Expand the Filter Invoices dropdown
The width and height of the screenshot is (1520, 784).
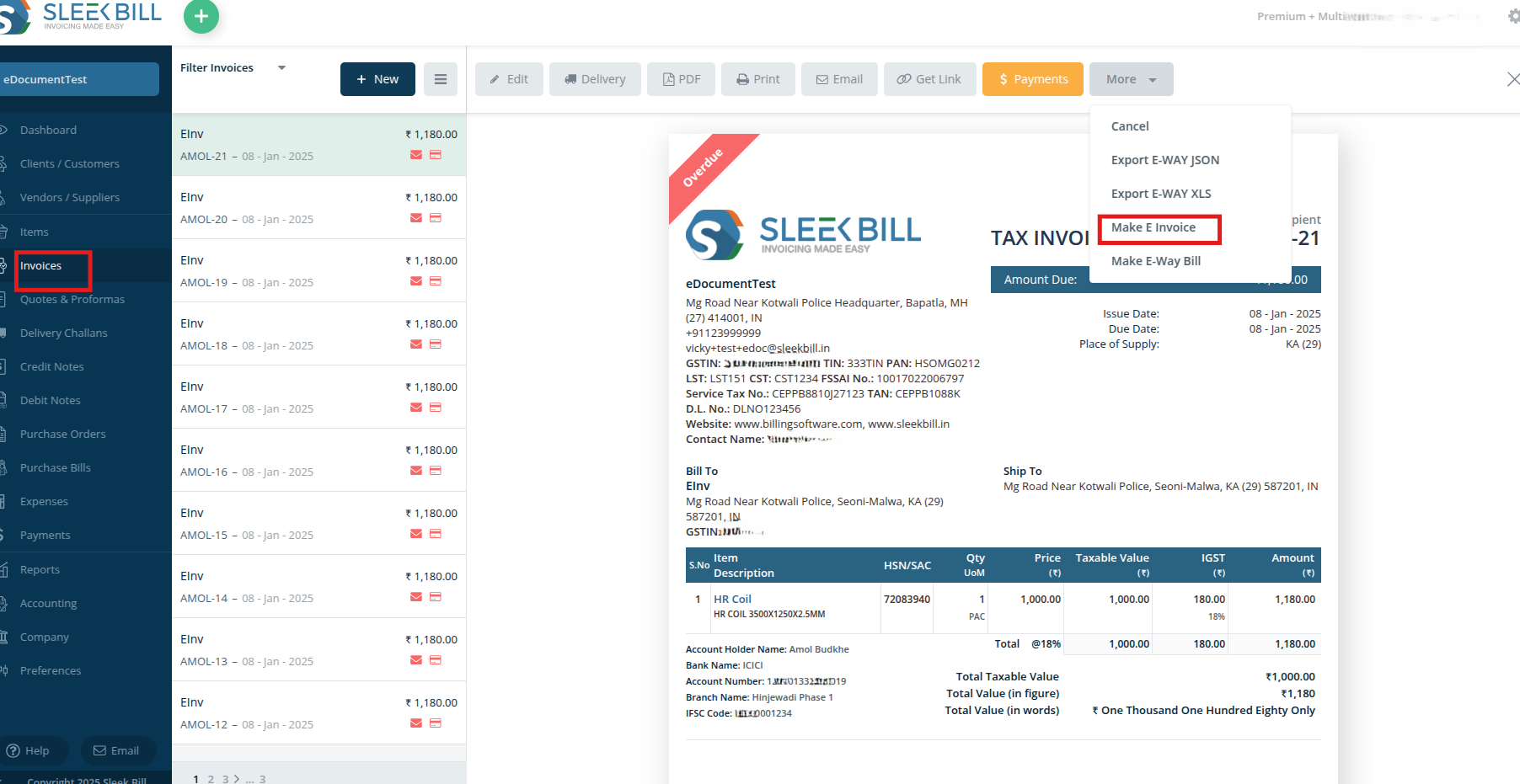(233, 67)
